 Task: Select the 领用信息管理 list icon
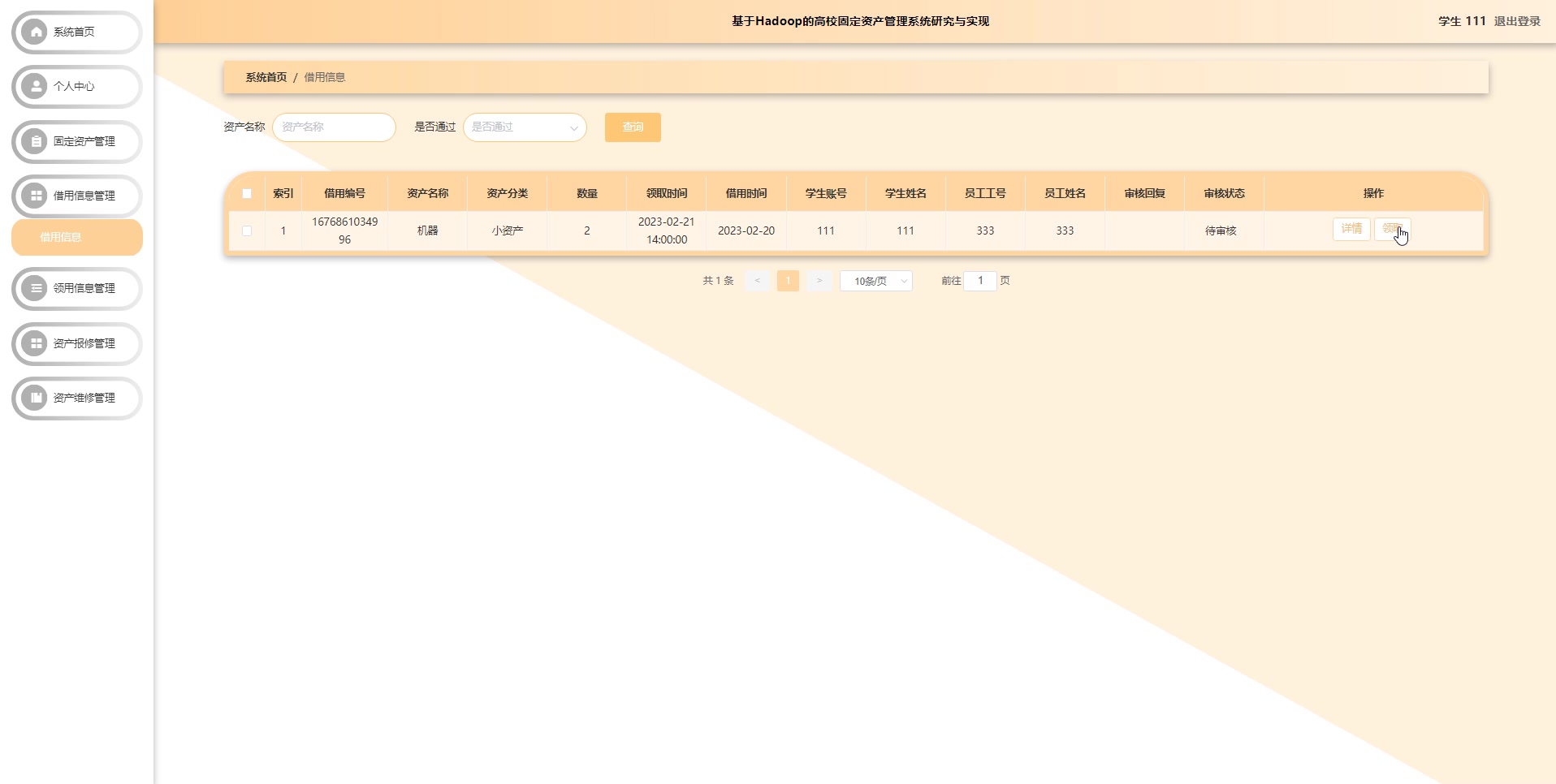coord(34,289)
